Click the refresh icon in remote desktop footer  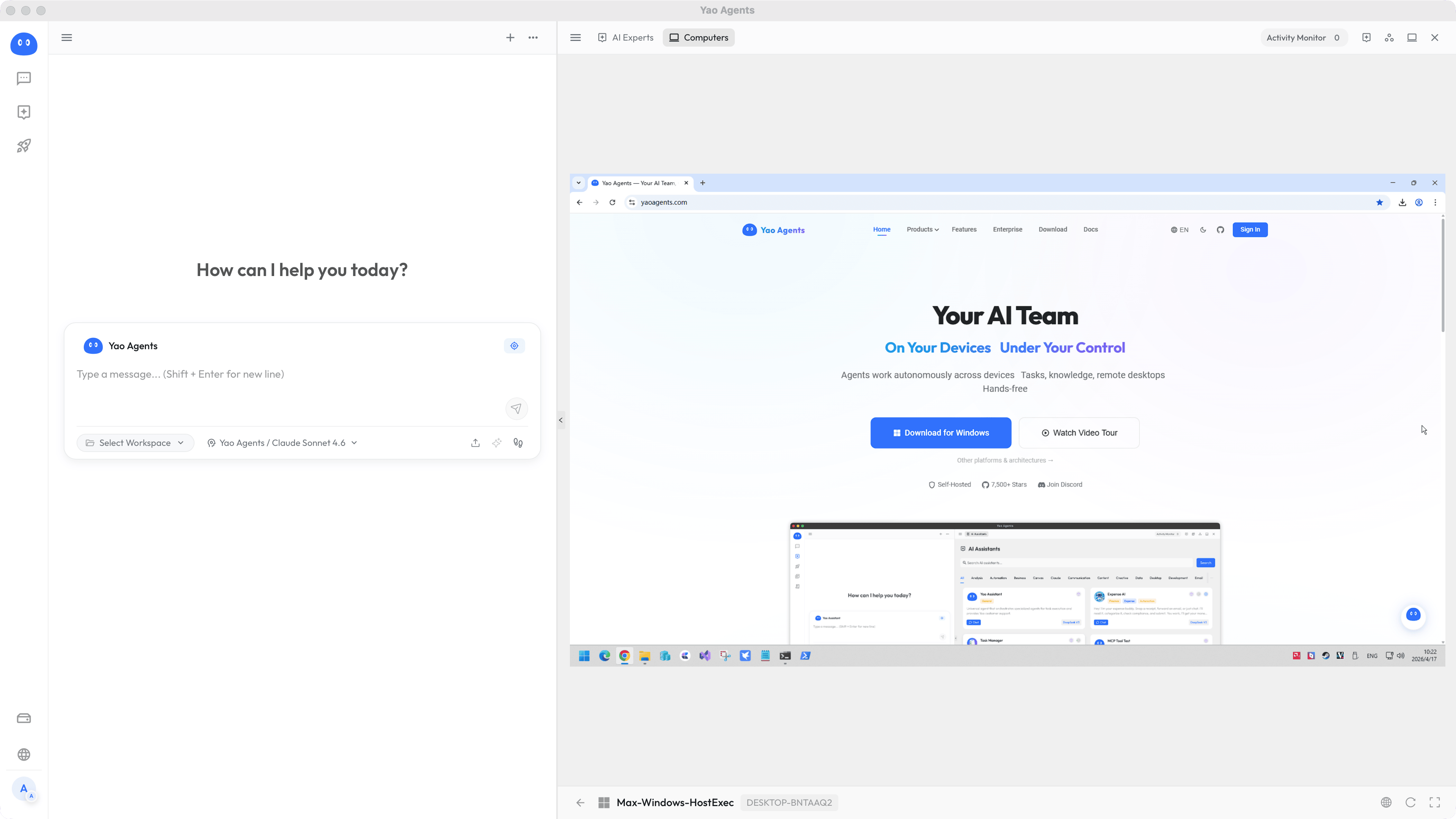(1410, 803)
